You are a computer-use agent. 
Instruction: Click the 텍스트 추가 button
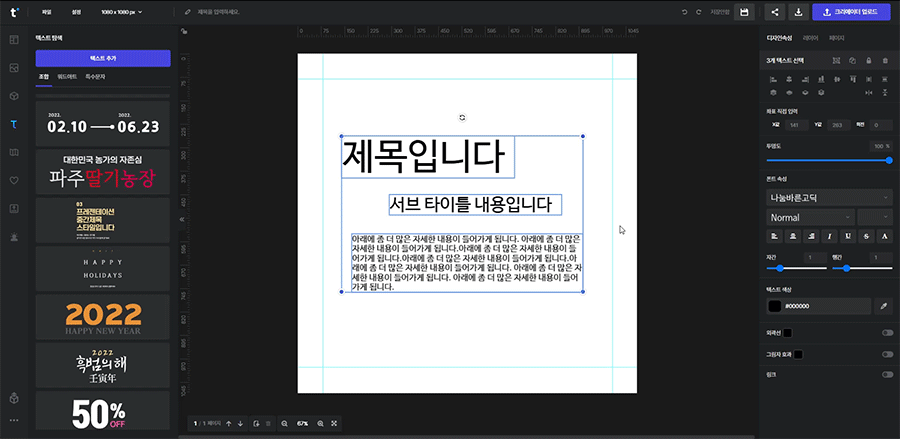(103, 59)
